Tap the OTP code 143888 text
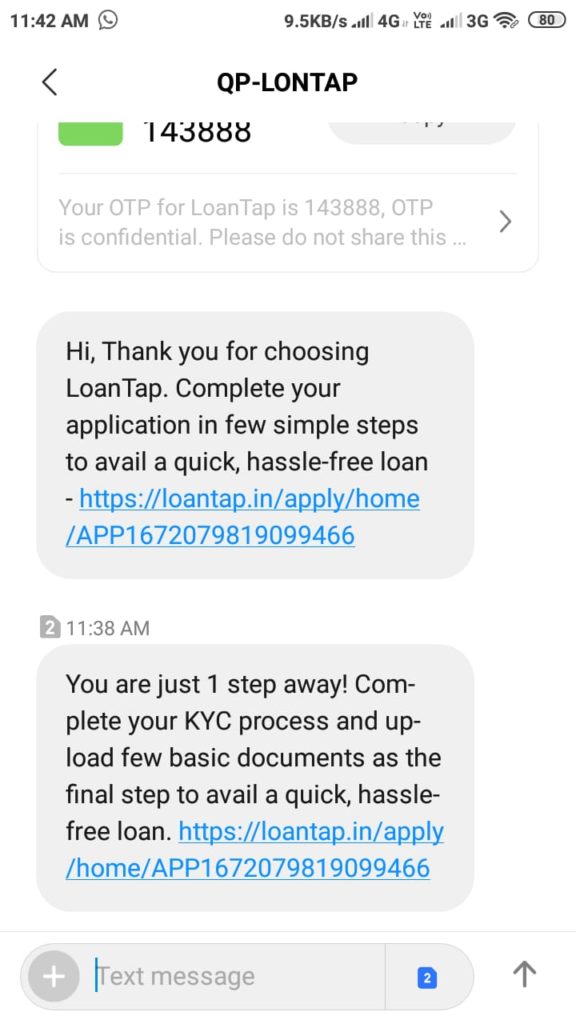Screen dimensions: 576x1024 click(197, 133)
